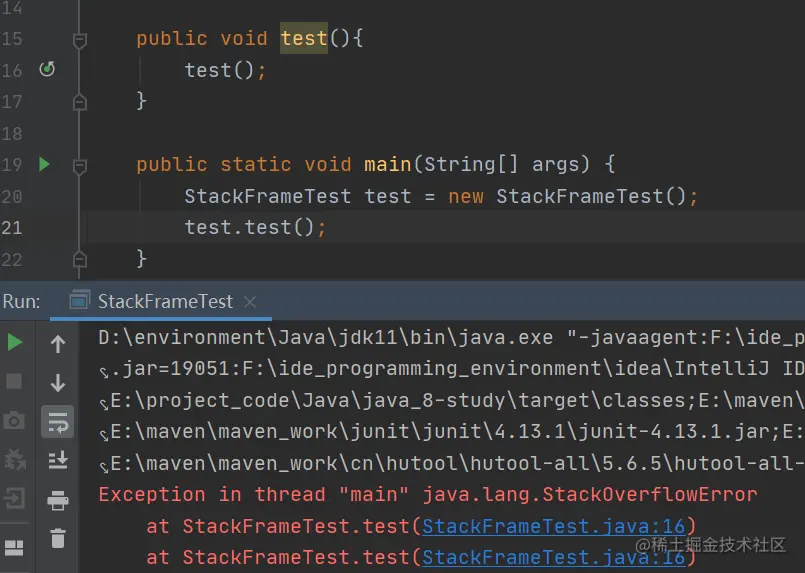Click the main method name on line 19
Viewport: 805px width, 573px height.
pos(388,164)
